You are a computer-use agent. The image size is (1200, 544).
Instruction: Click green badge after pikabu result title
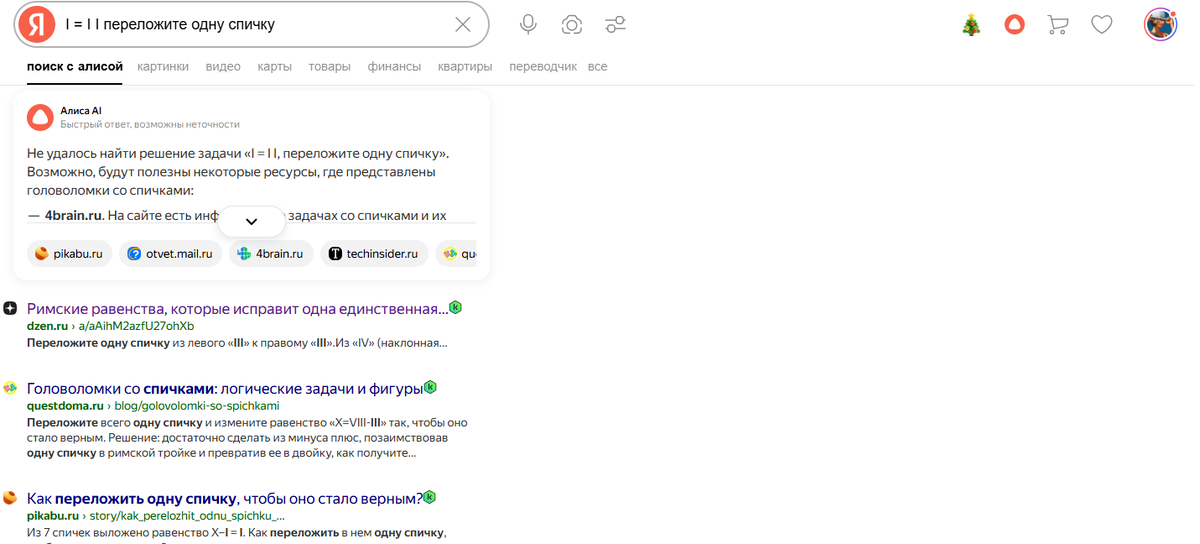(430, 497)
